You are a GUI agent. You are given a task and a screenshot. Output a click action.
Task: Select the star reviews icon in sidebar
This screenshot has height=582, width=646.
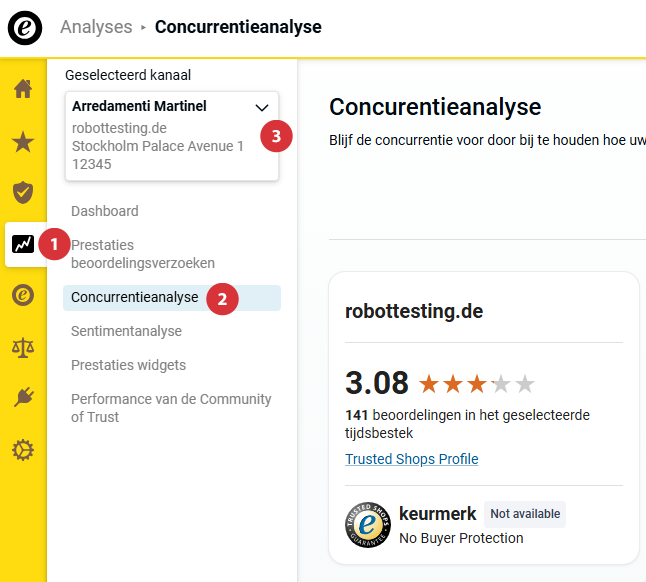pos(23,141)
